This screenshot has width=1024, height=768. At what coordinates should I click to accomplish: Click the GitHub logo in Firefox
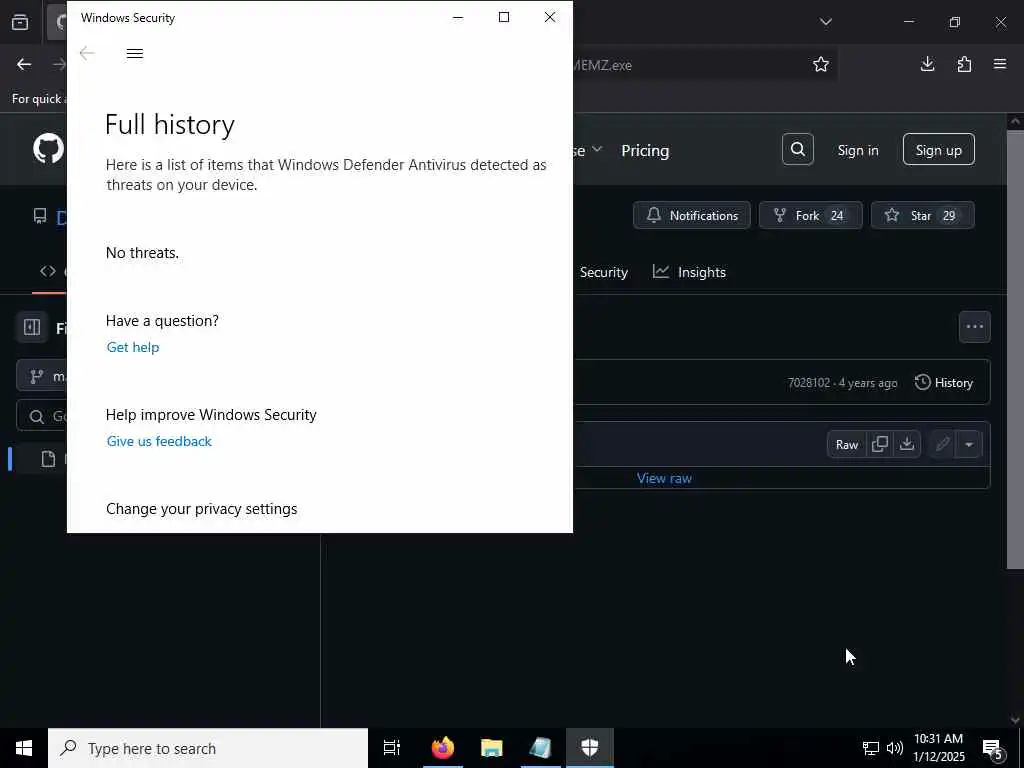coord(48,149)
